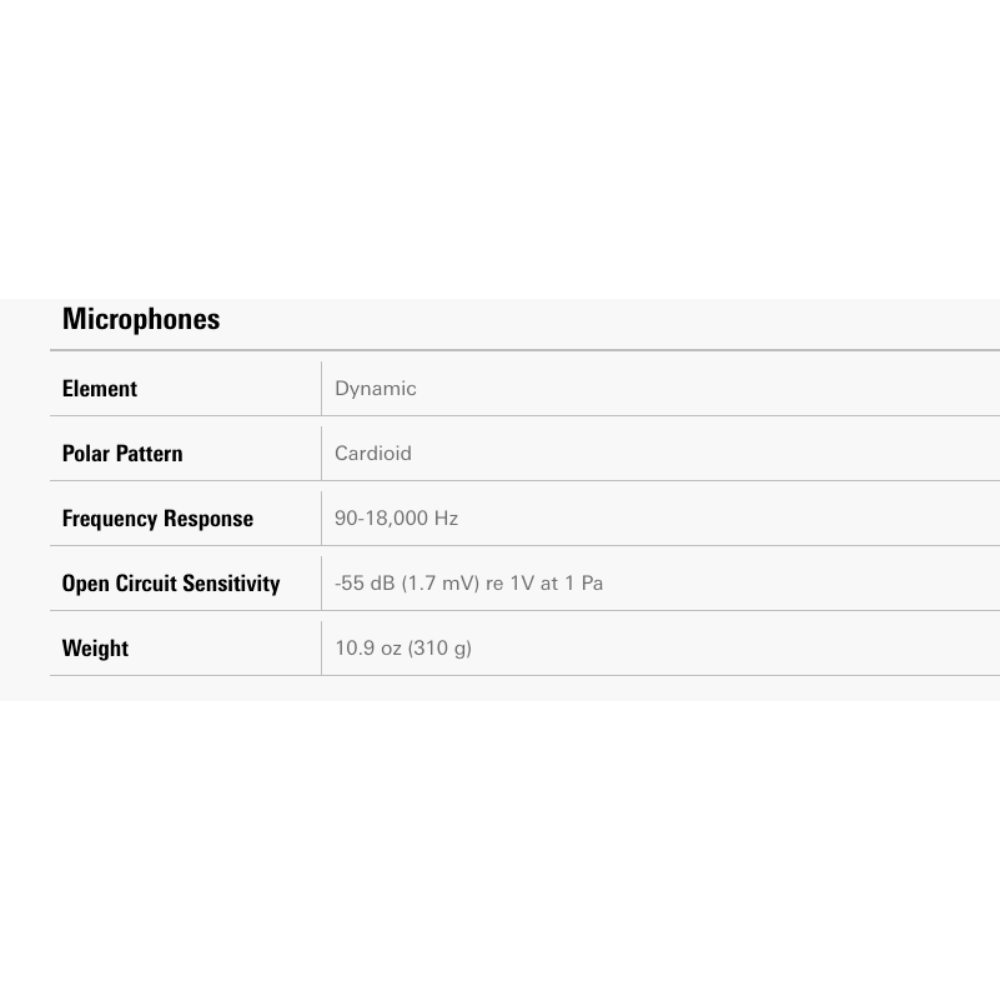Image resolution: width=1000 pixels, height=1000 pixels.
Task: Click the (1.7 mV) text
Action: [440, 583]
